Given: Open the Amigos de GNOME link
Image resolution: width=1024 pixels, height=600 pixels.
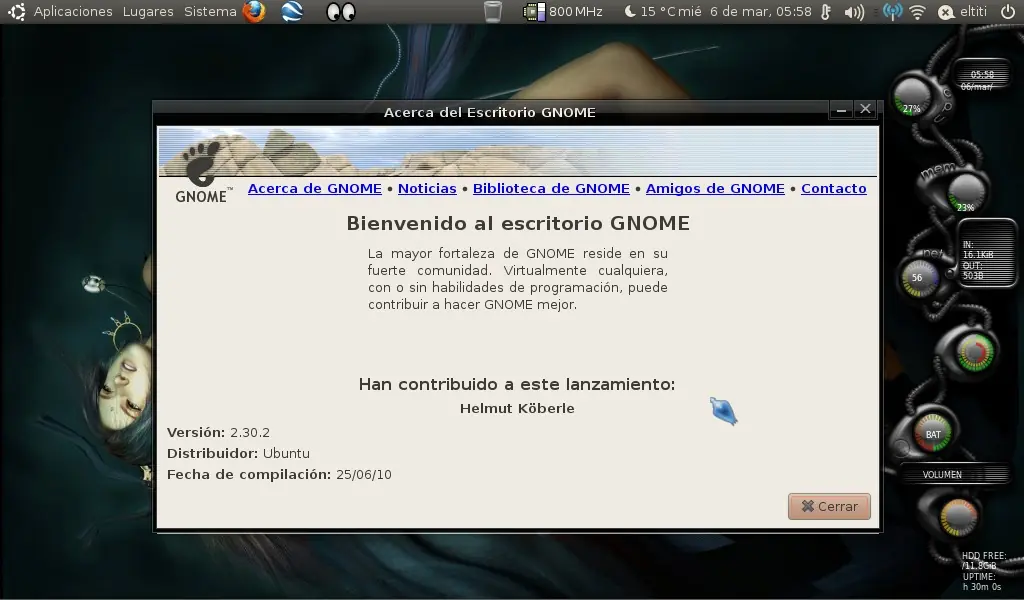Looking at the screenshot, I should click(715, 189).
